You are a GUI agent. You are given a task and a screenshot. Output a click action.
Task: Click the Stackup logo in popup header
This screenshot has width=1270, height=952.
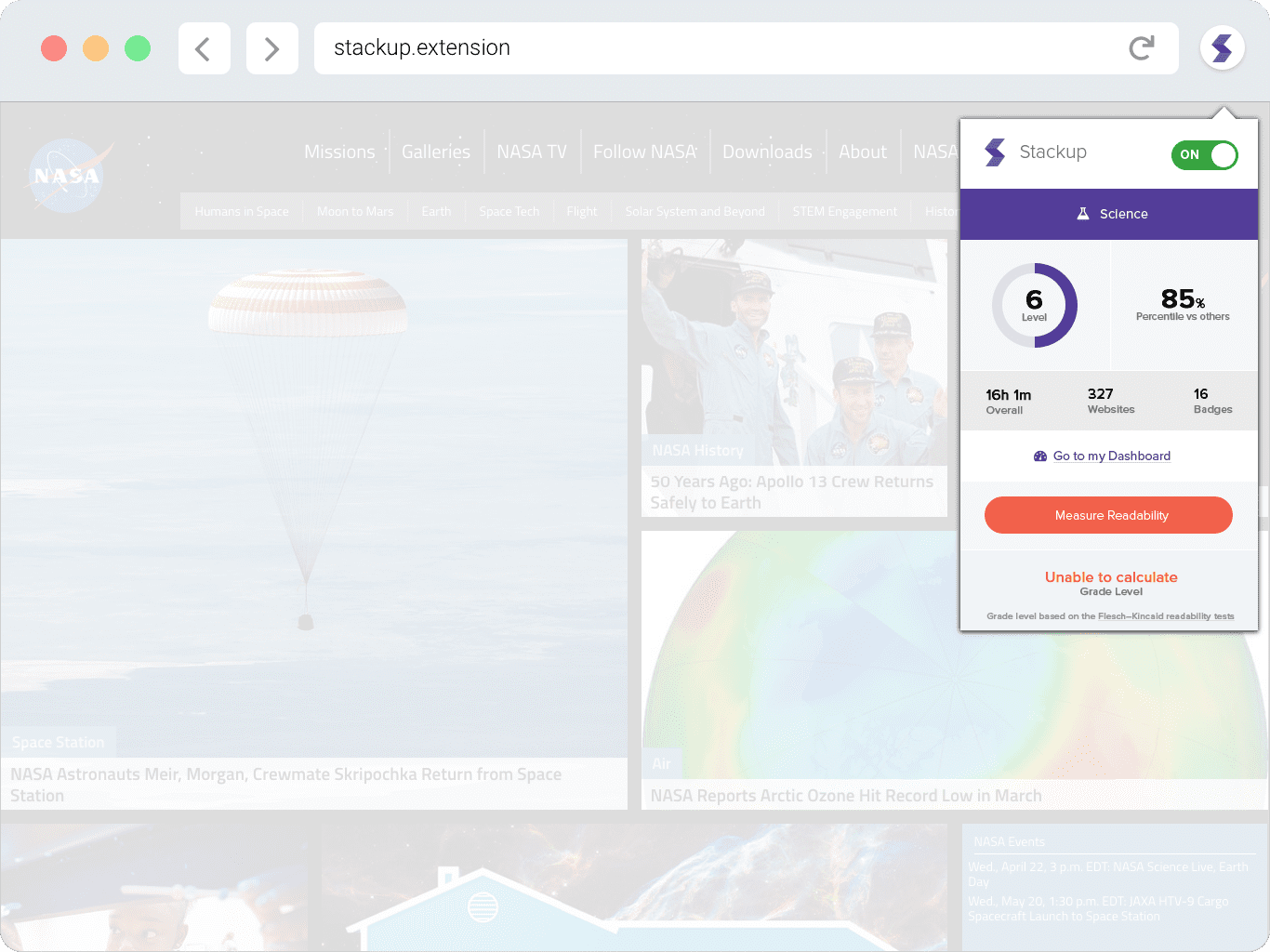tap(995, 152)
